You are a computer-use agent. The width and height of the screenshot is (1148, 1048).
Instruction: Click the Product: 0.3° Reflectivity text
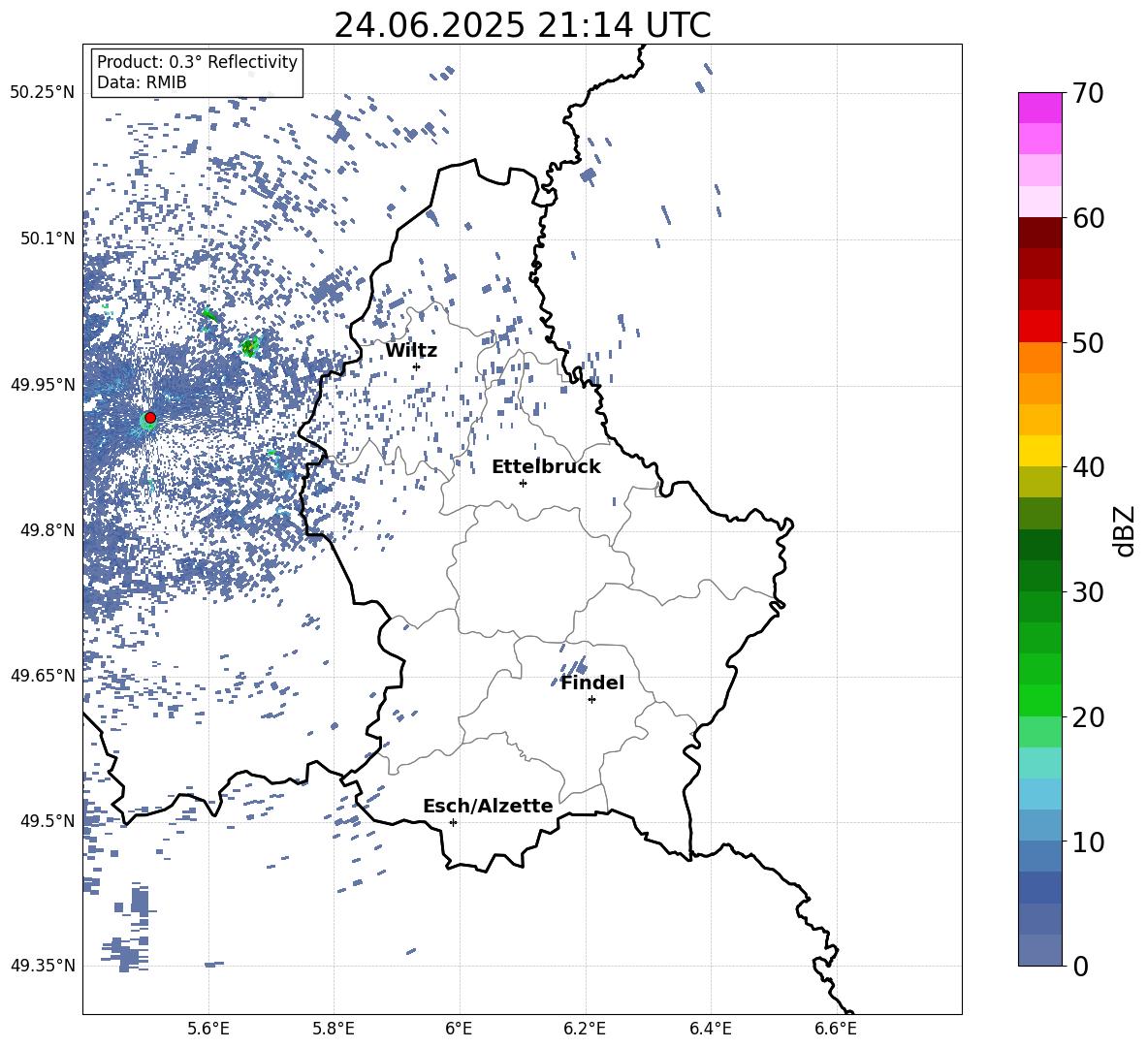pyautogui.click(x=197, y=62)
